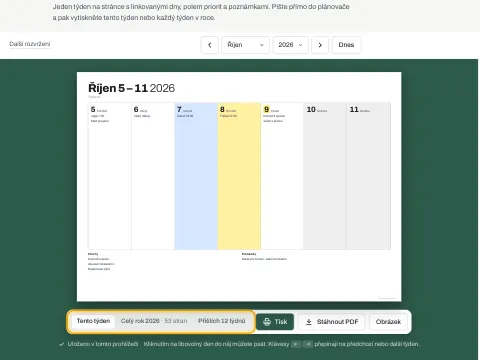Go to the previous week arrow
The height and width of the screenshot is (360, 480).
pos(210,45)
